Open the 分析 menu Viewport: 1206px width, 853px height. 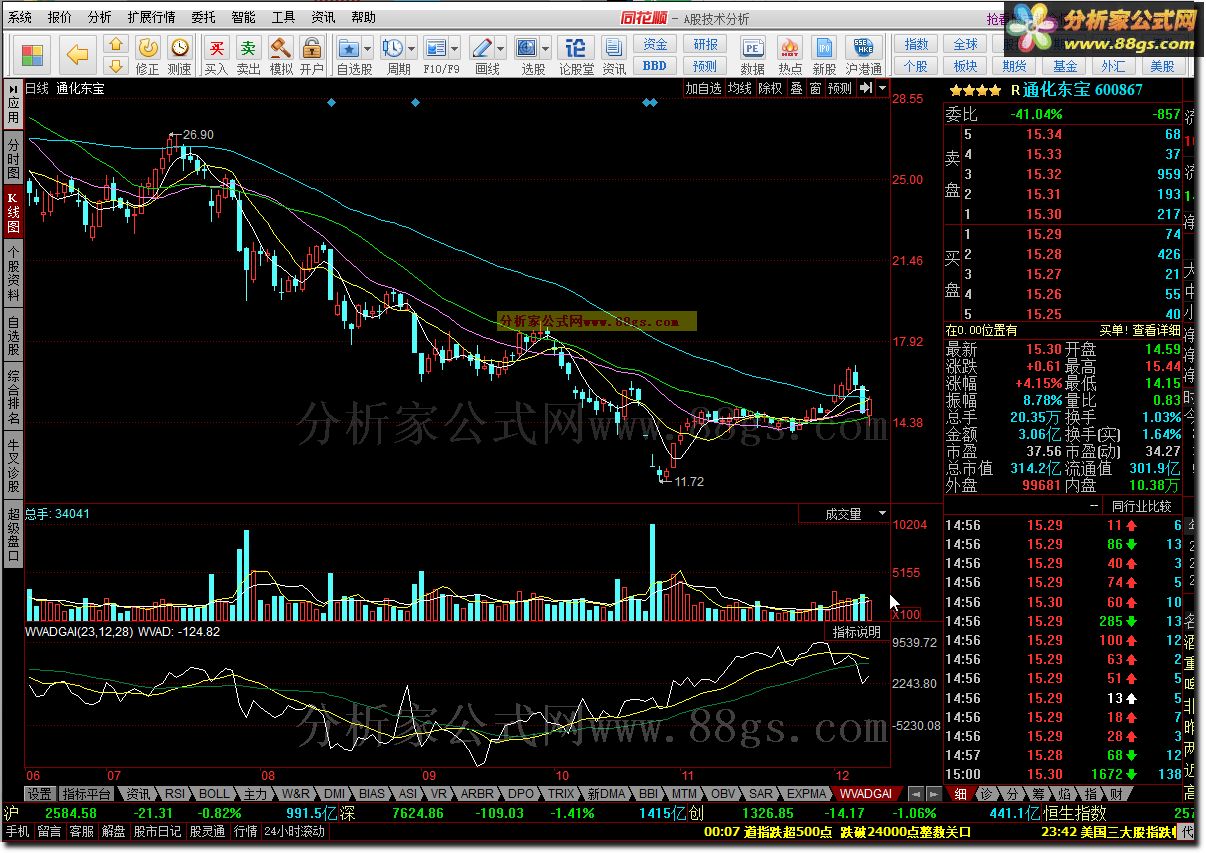tap(99, 17)
